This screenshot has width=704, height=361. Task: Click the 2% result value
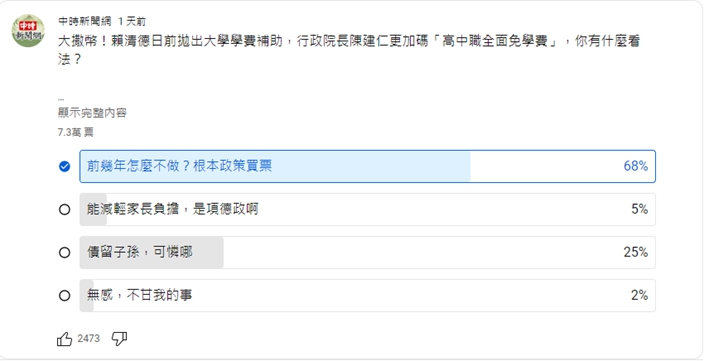point(639,295)
